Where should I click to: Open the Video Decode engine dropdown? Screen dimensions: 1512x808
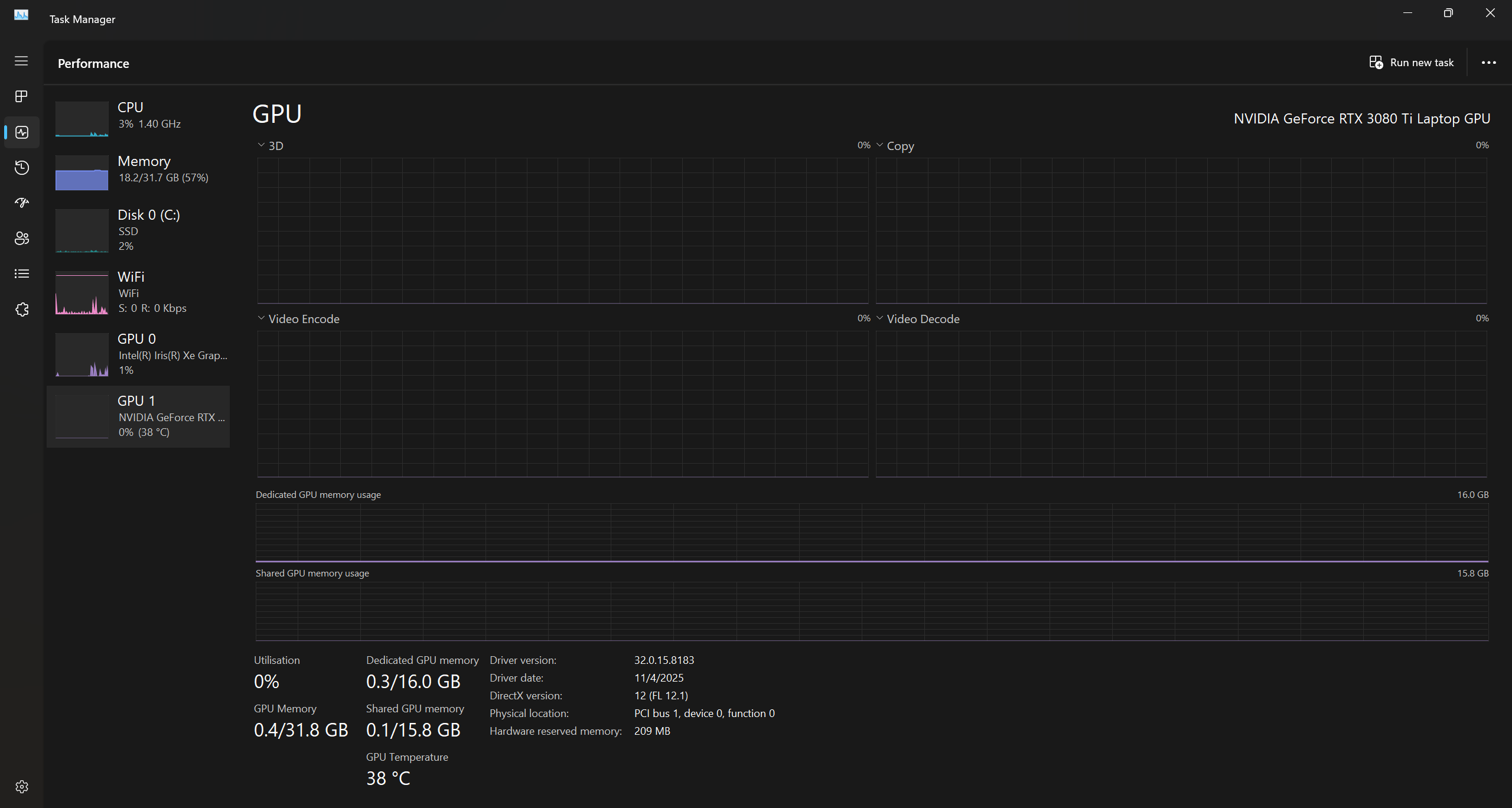917,318
